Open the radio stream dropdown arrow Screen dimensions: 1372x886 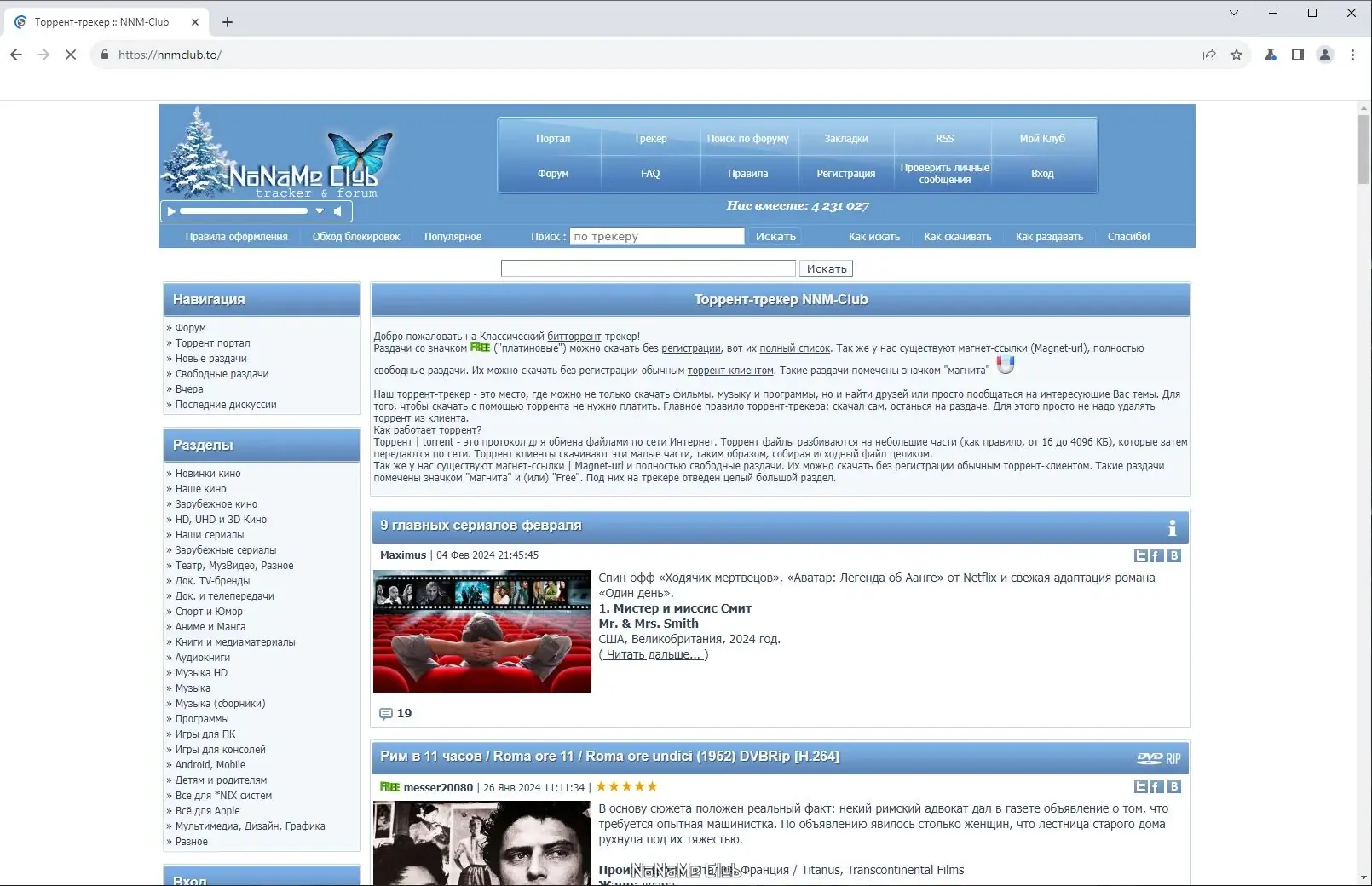[320, 211]
